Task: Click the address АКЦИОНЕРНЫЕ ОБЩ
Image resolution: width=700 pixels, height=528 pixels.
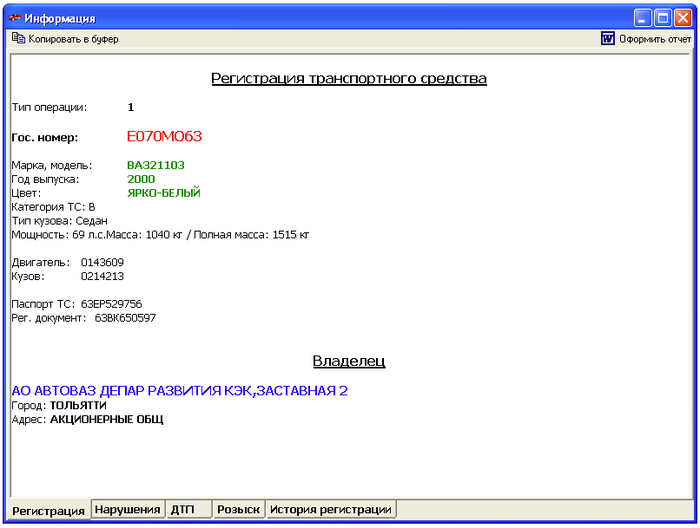Action: (x=107, y=419)
